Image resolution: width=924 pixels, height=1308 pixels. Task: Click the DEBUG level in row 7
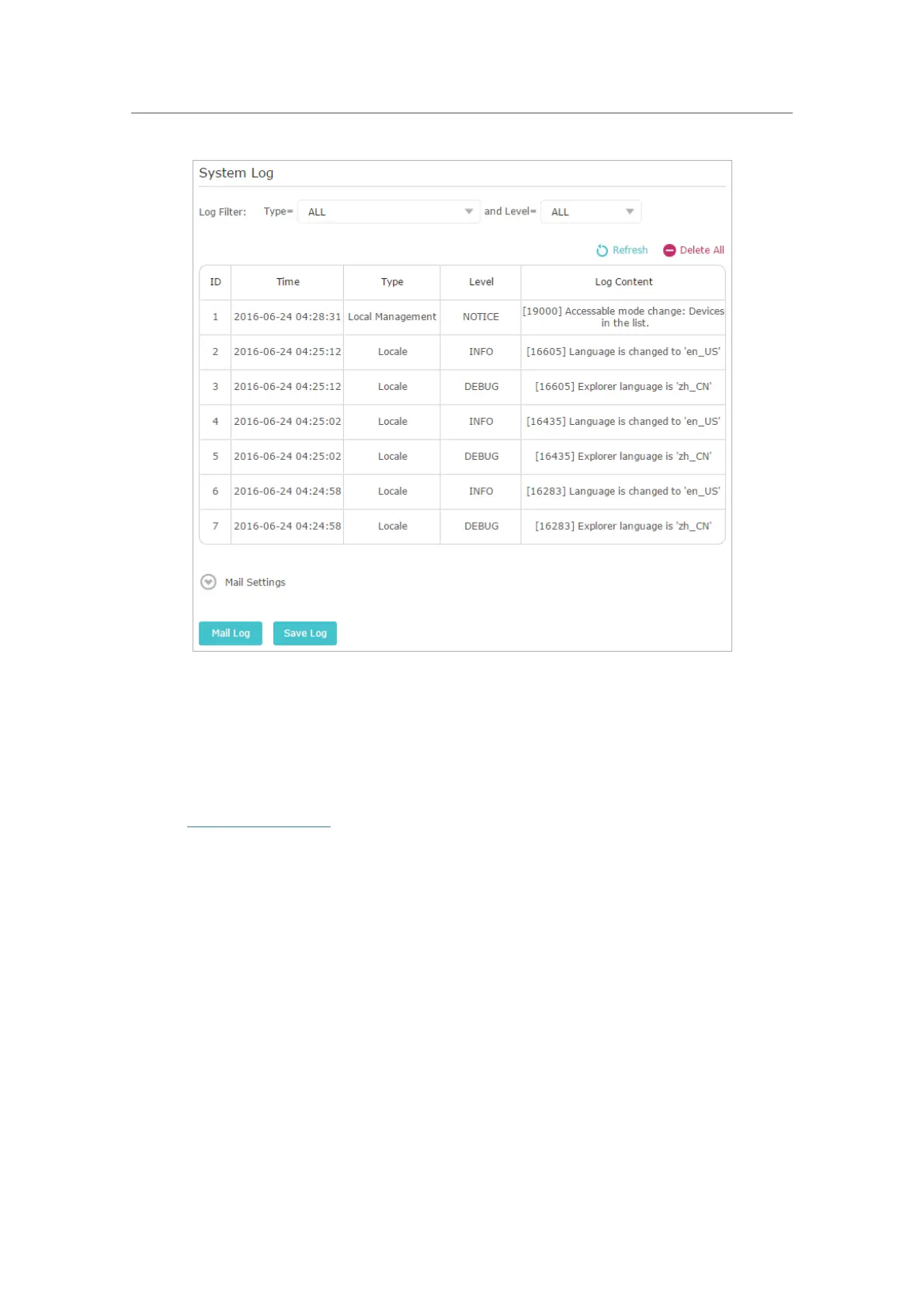click(481, 527)
